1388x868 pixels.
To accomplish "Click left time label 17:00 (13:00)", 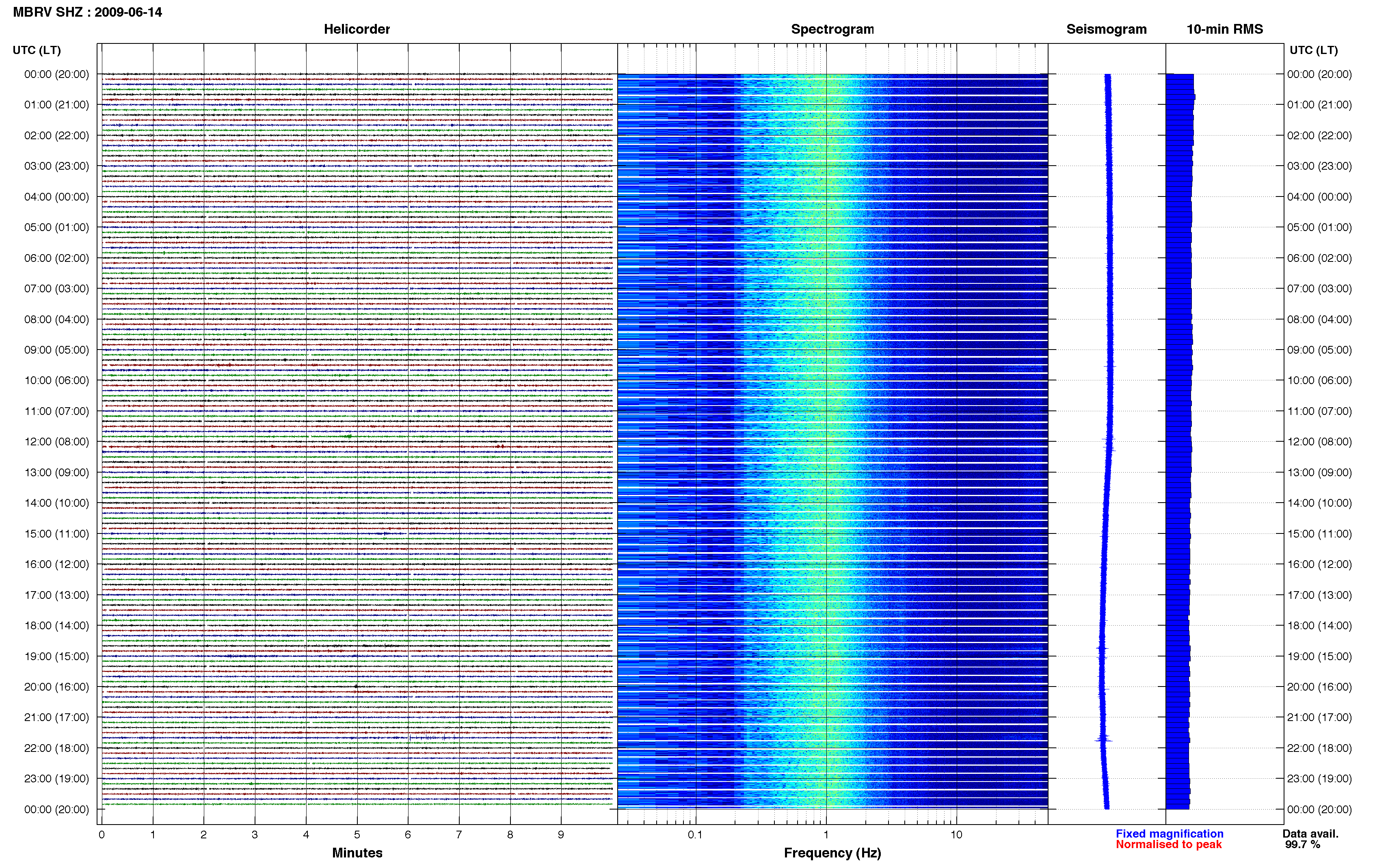I will [x=56, y=595].
